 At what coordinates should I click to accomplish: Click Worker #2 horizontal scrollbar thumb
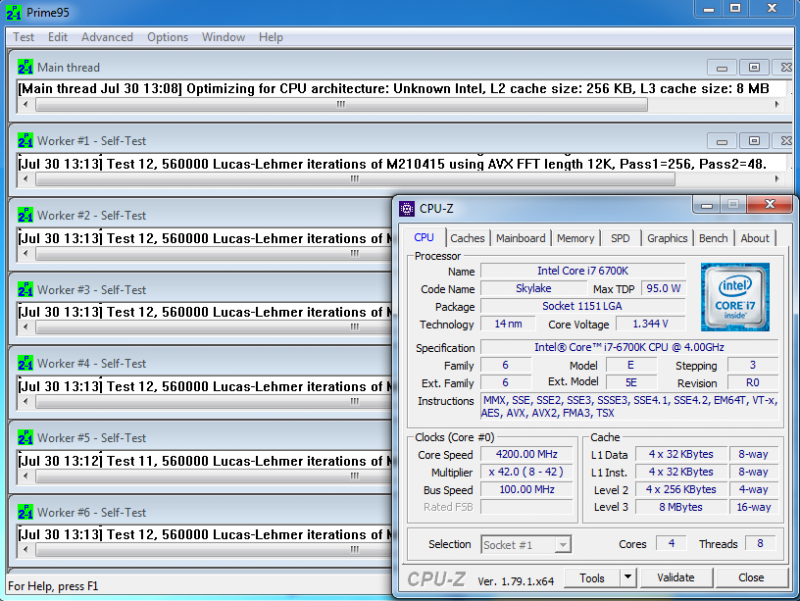click(213, 254)
